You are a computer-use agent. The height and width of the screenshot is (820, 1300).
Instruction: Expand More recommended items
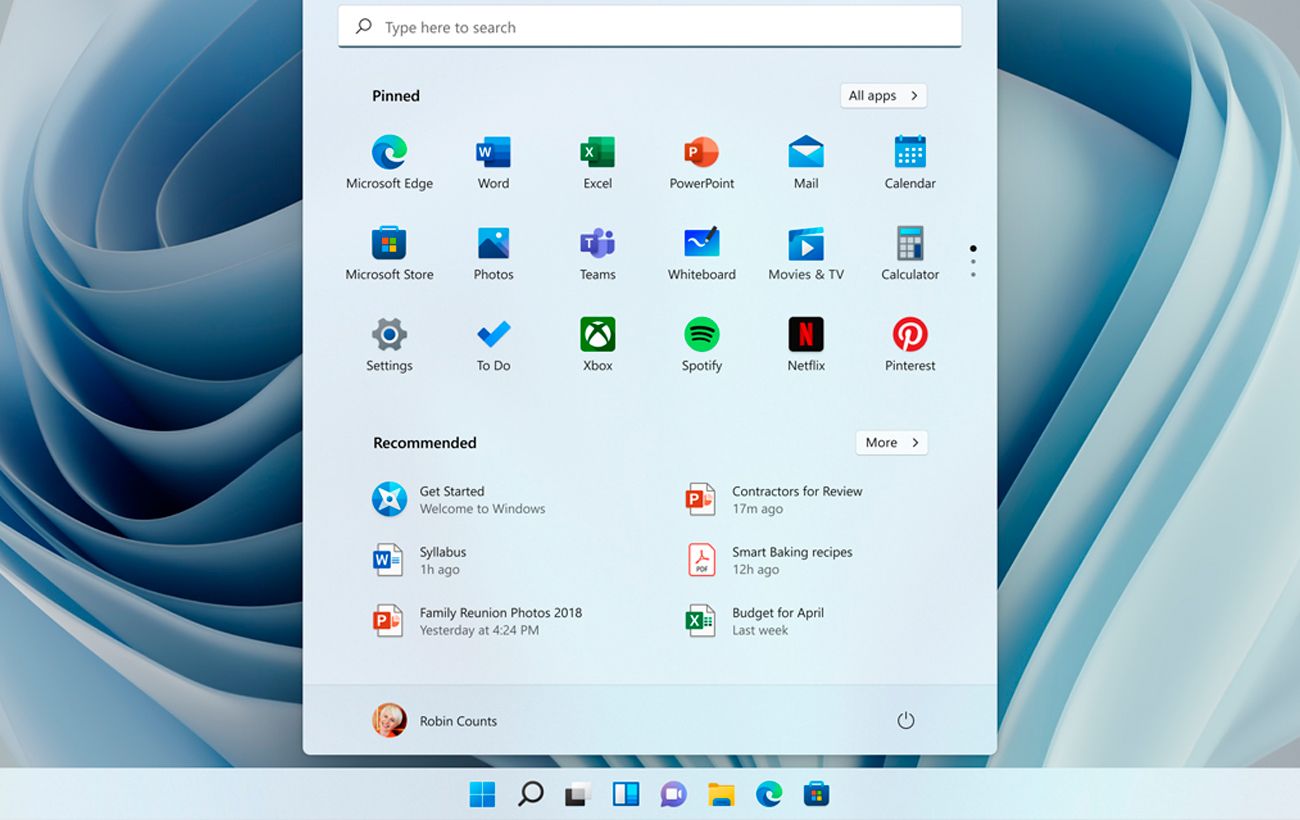(891, 443)
